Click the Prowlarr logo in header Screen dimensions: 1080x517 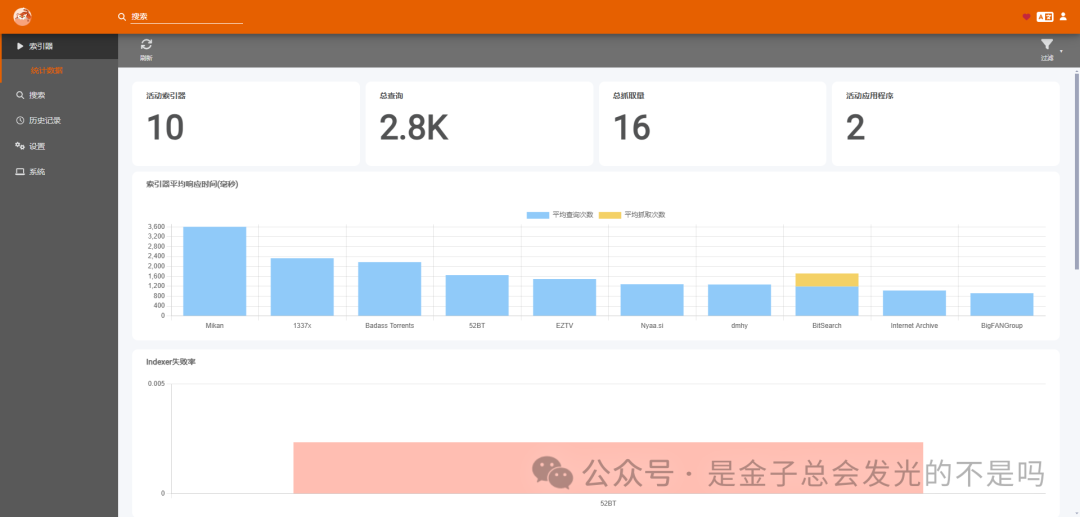coord(22,16)
